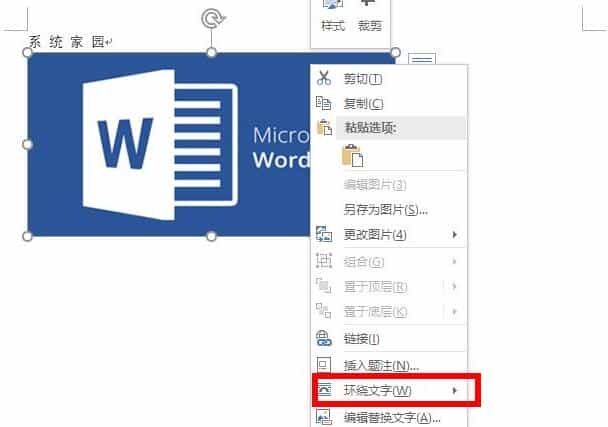608x427 pixels.
Task: Click the Copy icon in context menu
Action: coord(324,103)
